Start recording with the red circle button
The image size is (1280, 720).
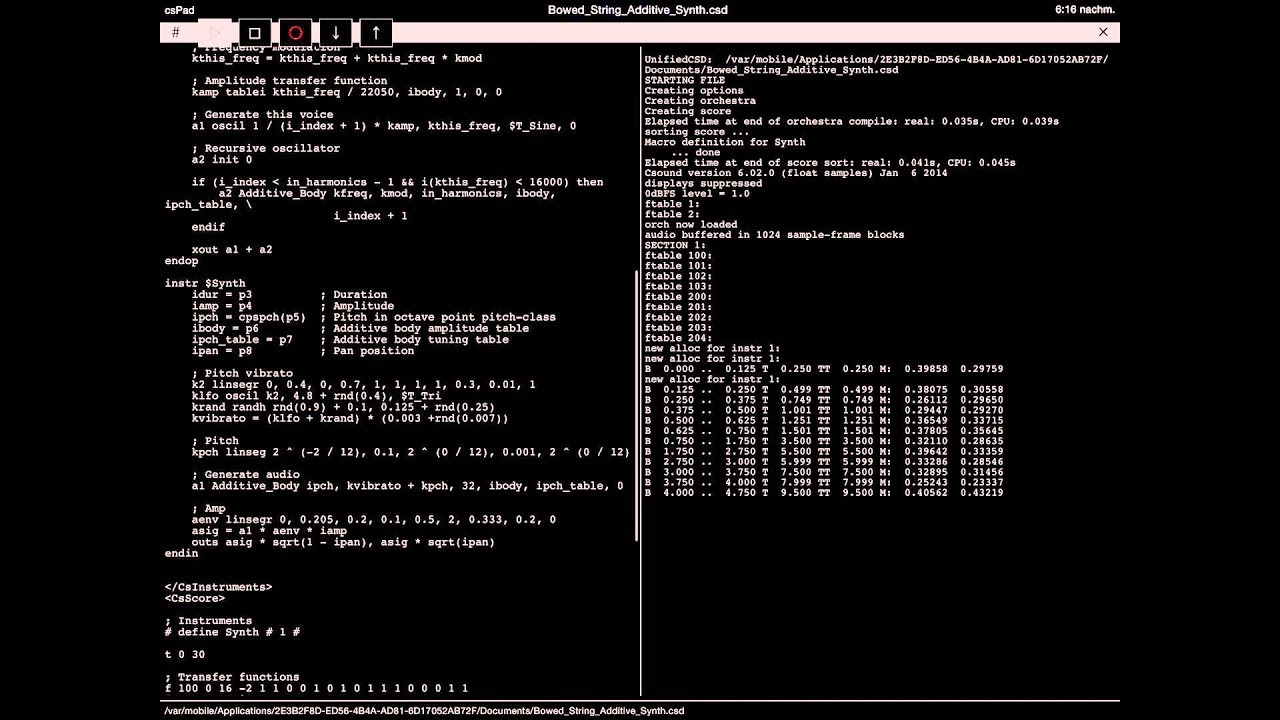point(295,33)
